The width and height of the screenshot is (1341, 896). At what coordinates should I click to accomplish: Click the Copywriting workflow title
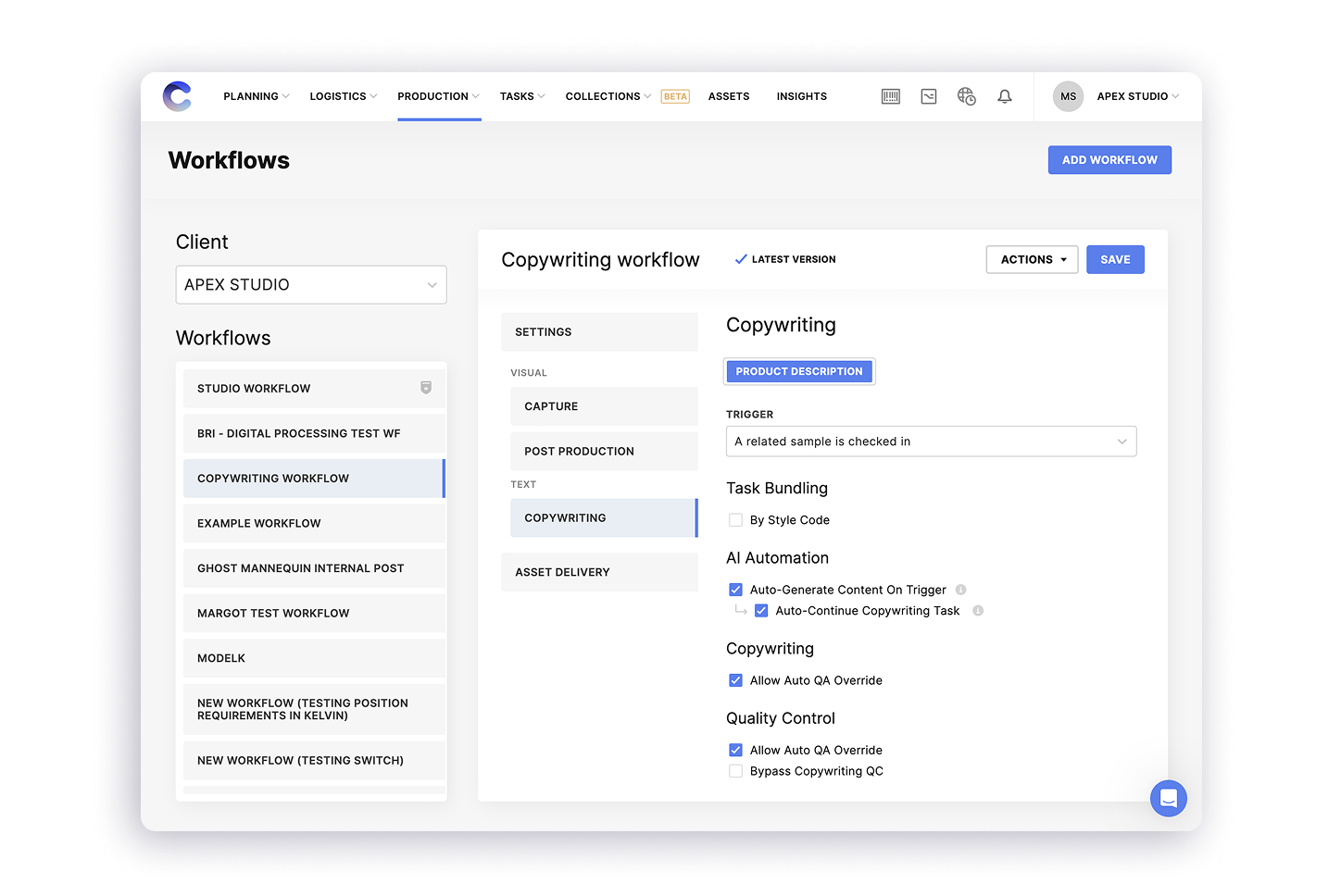pyautogui.click(x=600, y=260)
